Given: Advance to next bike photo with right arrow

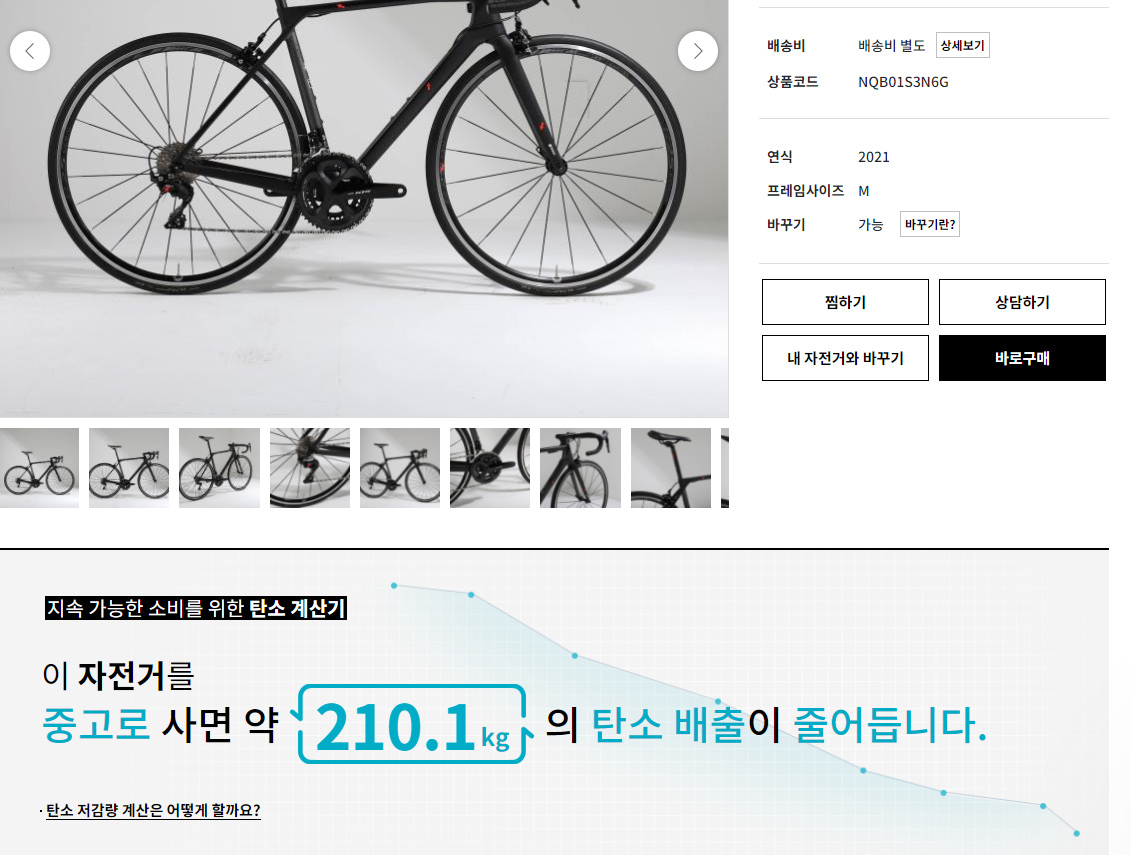Looking at the screenshot, I should 697,51.
